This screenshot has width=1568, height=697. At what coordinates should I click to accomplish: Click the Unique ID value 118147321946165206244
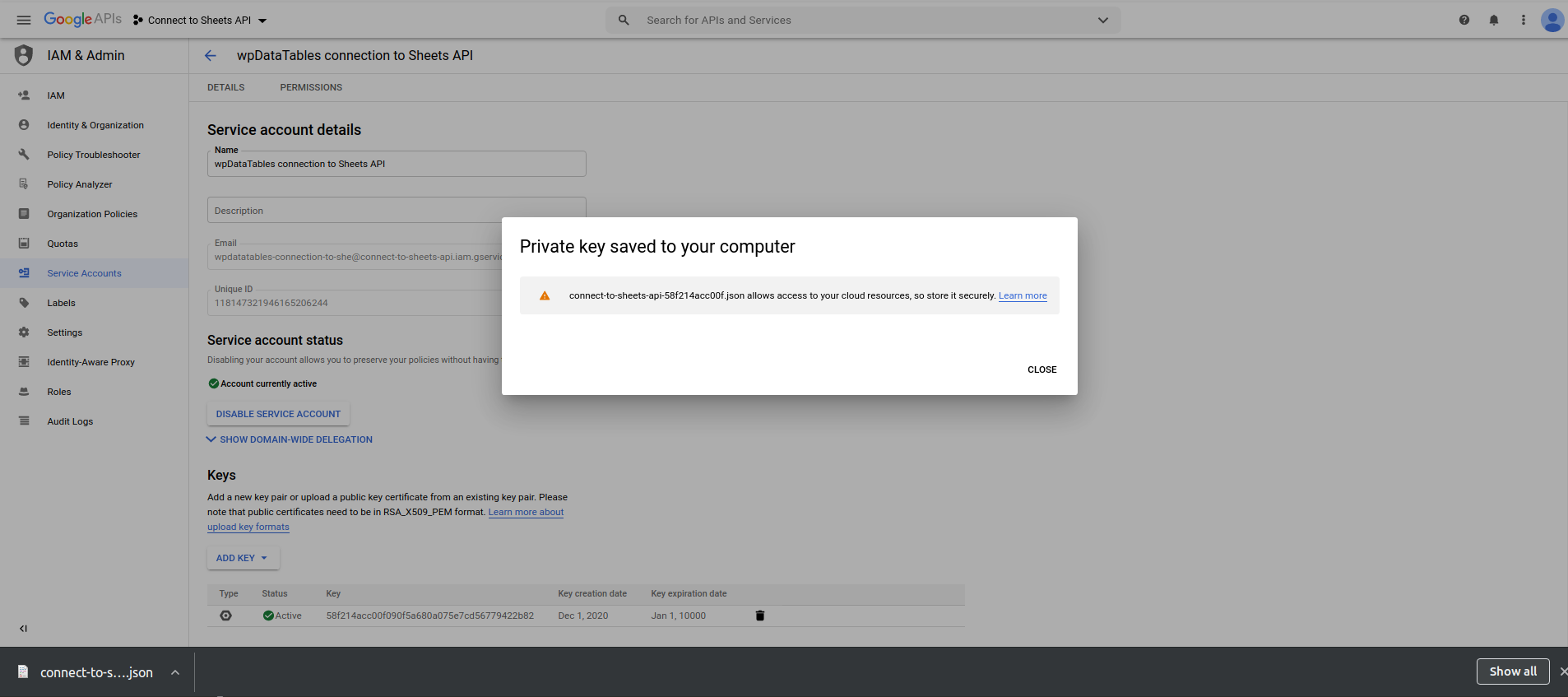click(271, 303)
